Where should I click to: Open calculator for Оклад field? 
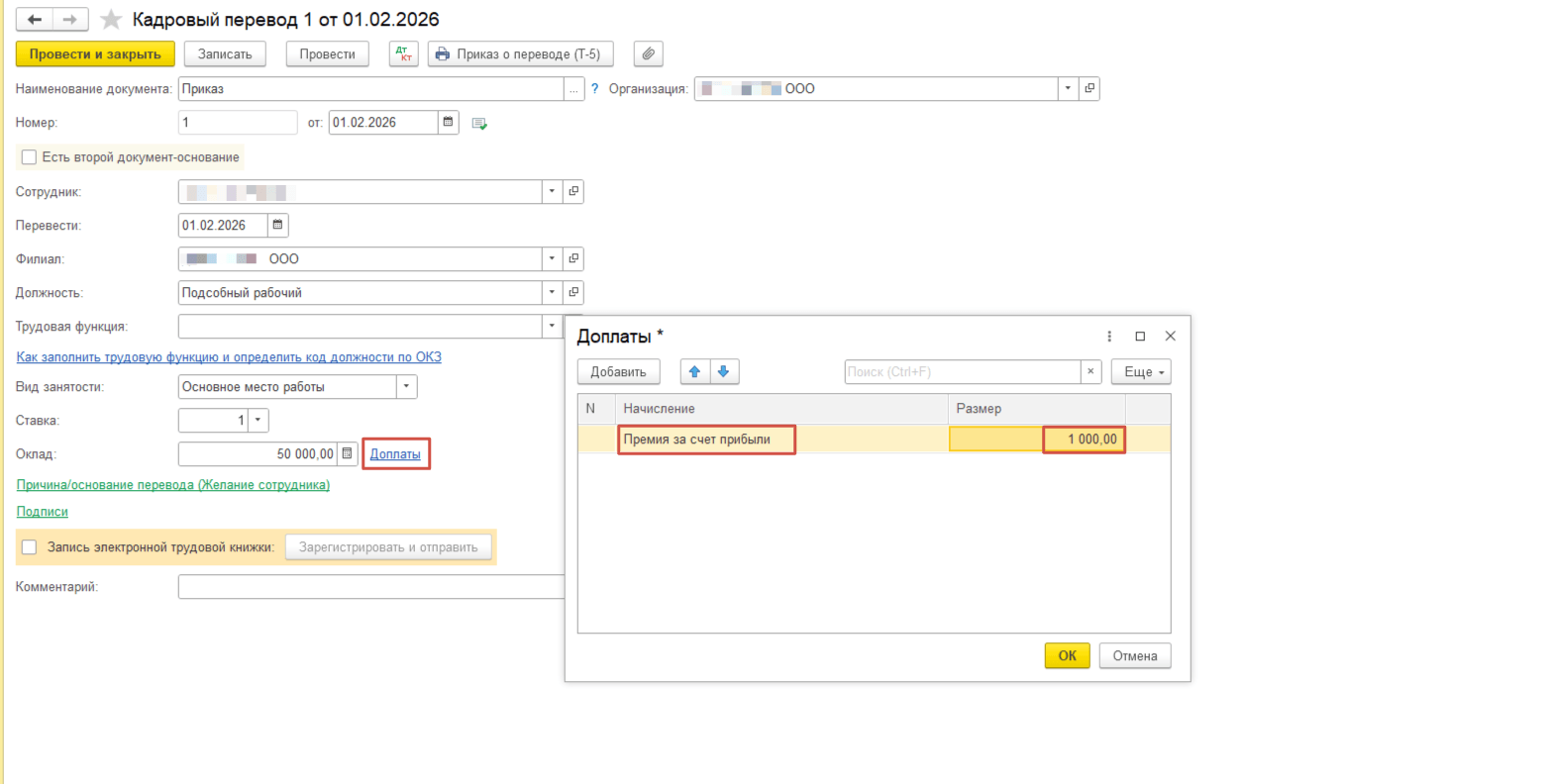347,453
